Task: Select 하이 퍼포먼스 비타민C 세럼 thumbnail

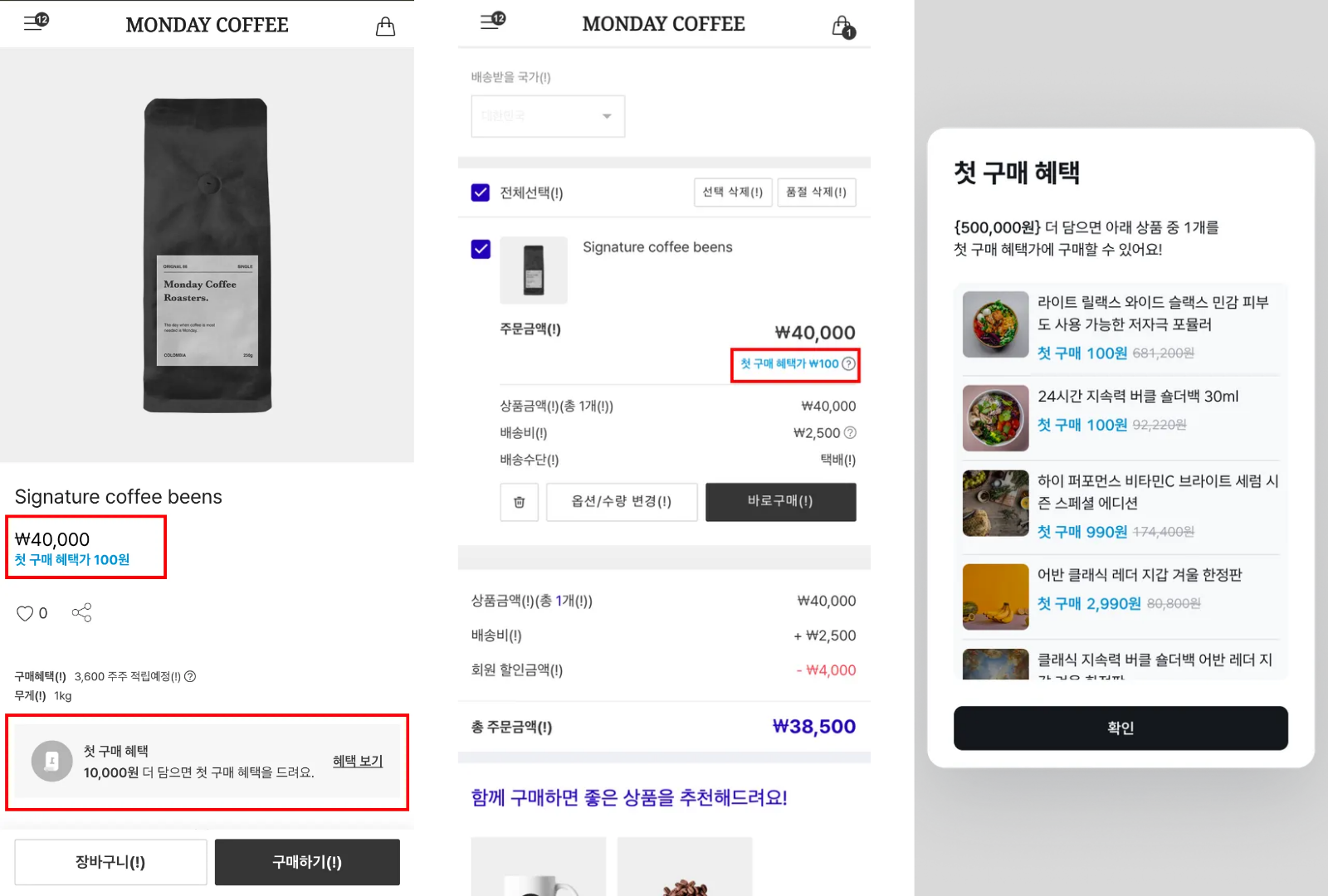Action: point(996,504)
